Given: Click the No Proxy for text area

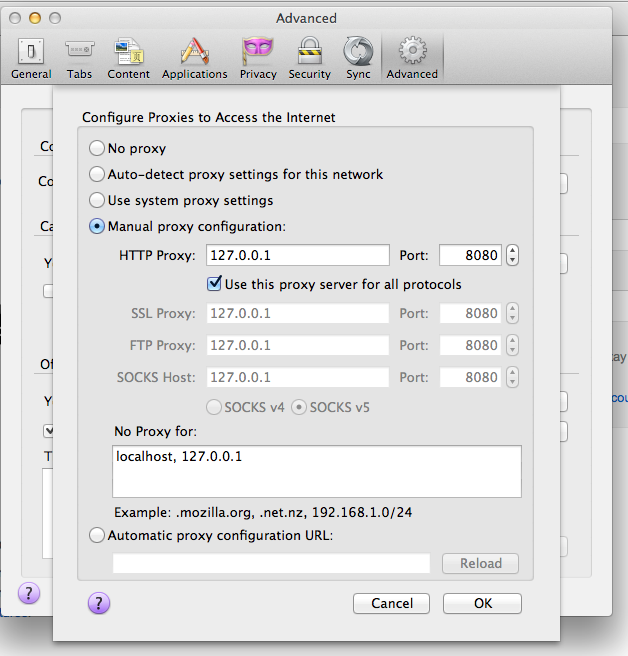Looking at the screenshot, I should pyautogui.click(x=316, y=471).
